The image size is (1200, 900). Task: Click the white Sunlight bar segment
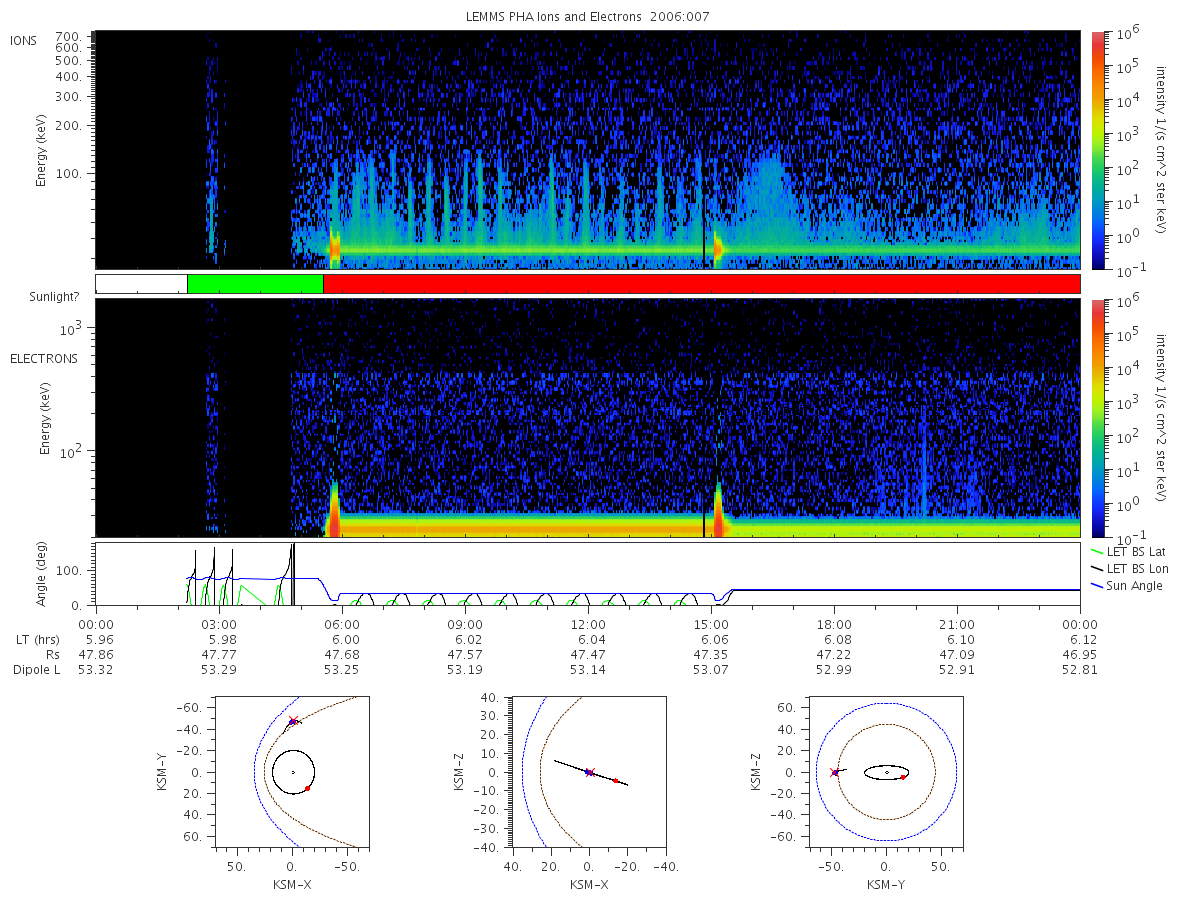tap(141, 284)
